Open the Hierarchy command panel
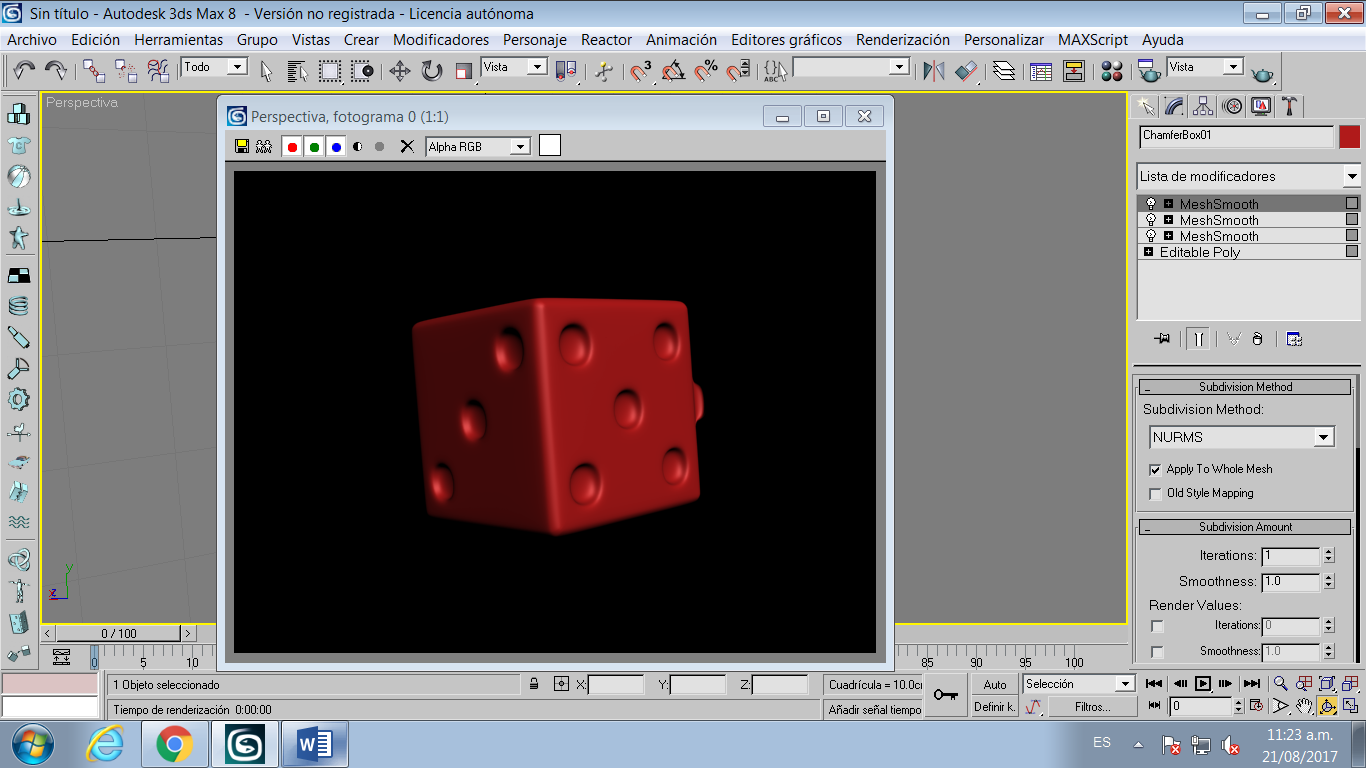Screen dimensions: 1366x768 (x=1203, y=106)
